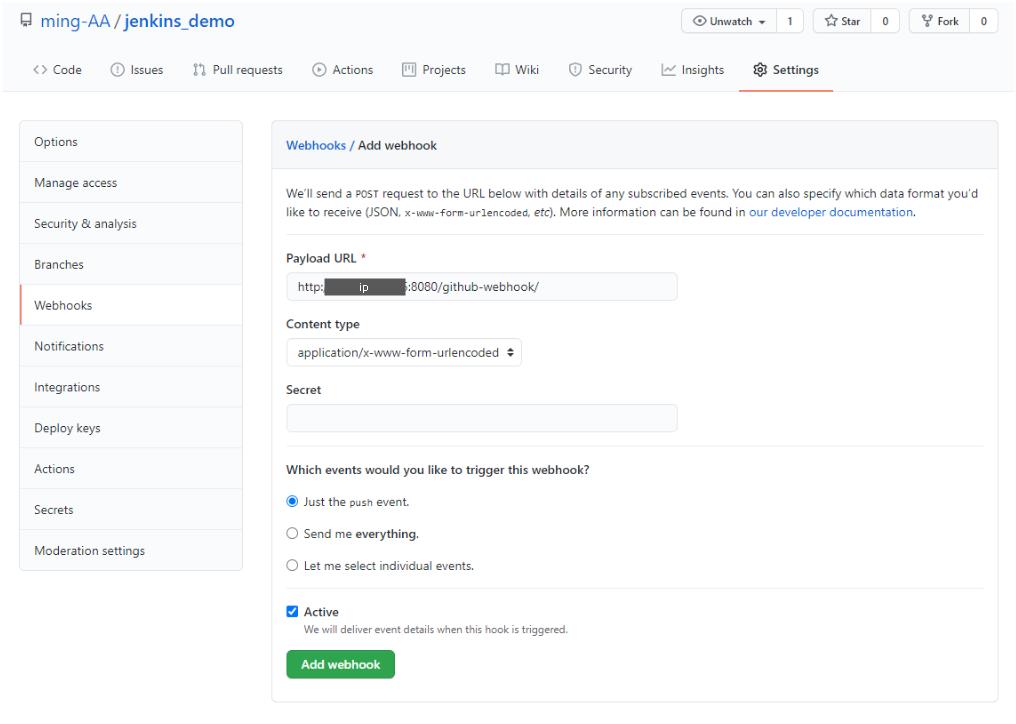Viewport: 1016px width, 724px height.
Task: Open the Content type dropdown
Action: click(404, 352)
